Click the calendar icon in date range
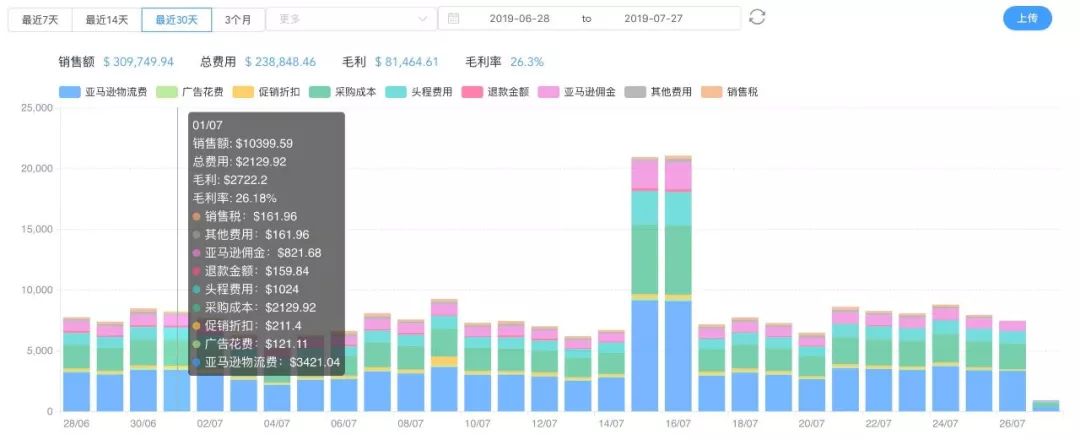Image resolution: width=1080 pixels, height=440 pixels. [x=453, y=19]
